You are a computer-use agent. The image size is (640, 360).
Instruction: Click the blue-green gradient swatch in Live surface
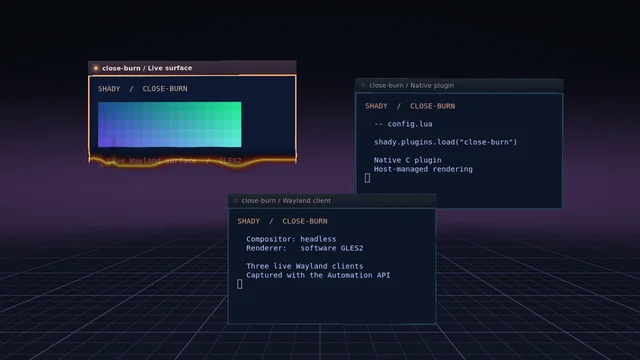[169, 124]
